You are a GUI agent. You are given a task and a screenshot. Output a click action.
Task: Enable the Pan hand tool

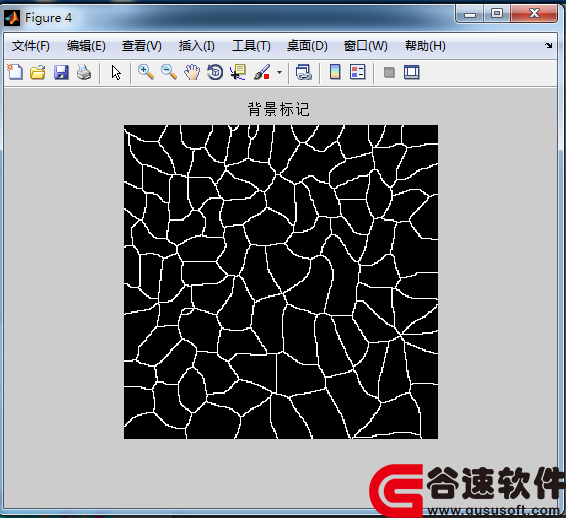(x=192, y=73)
